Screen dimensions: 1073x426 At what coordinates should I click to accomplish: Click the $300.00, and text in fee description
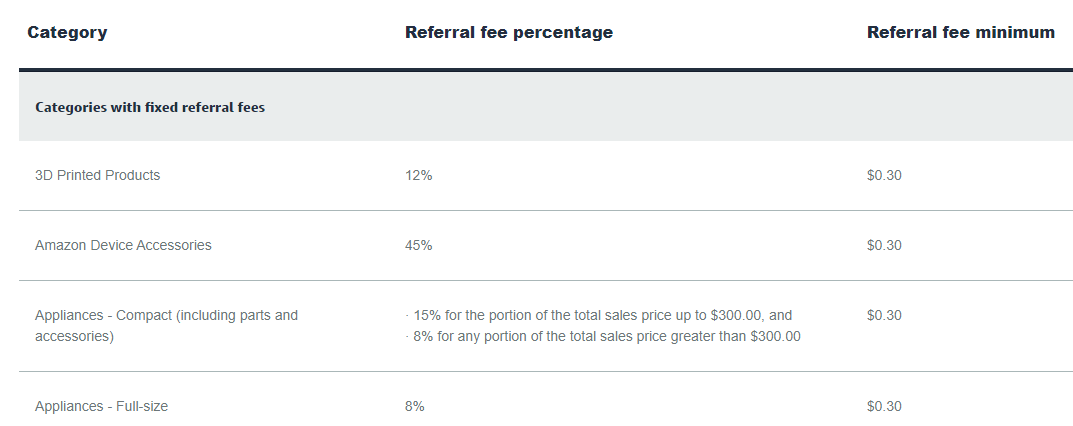(751, 315)
